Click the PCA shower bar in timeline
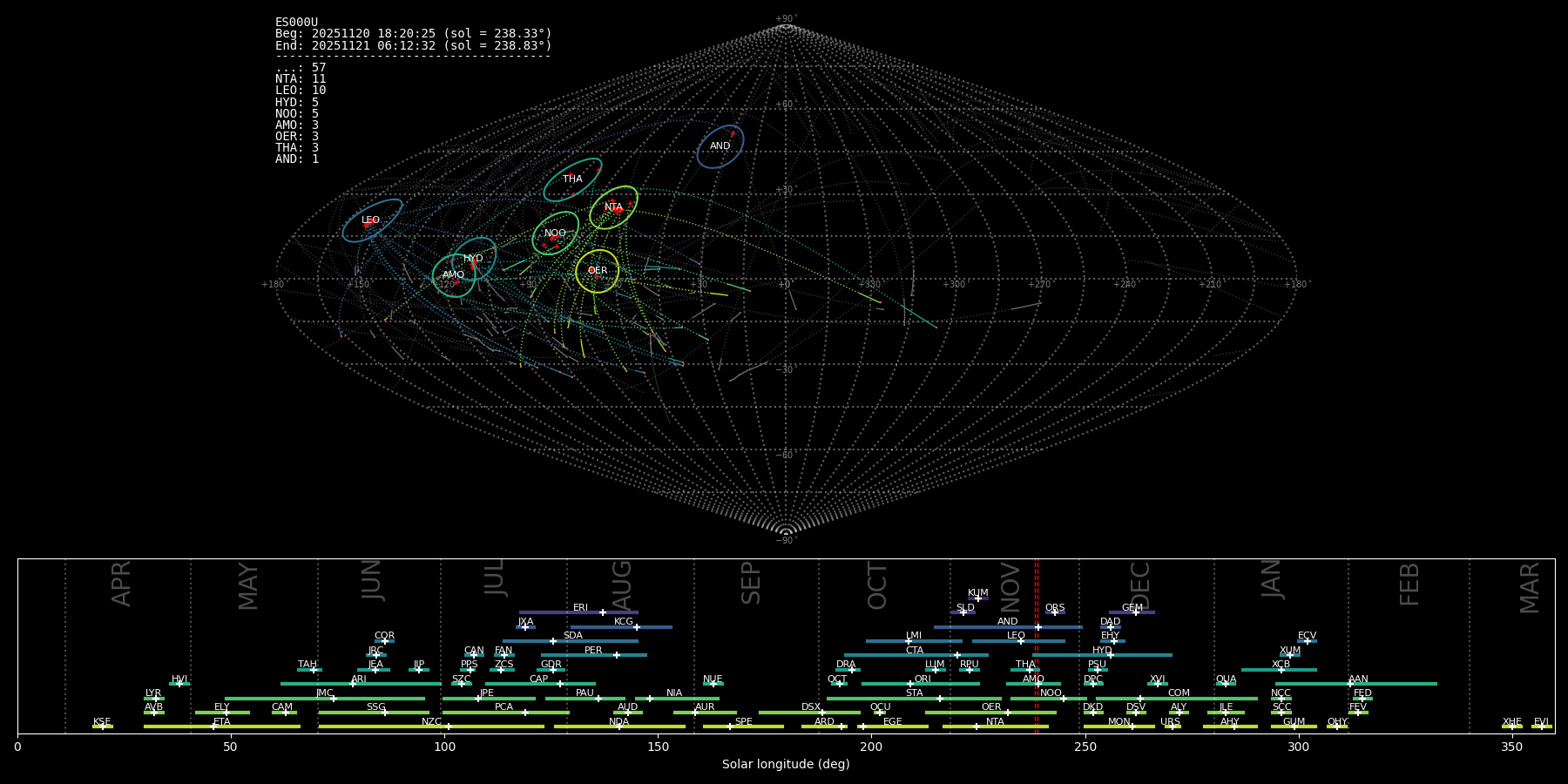The width and height of the screenshot is (1568, 784). (x=505, y=713)
